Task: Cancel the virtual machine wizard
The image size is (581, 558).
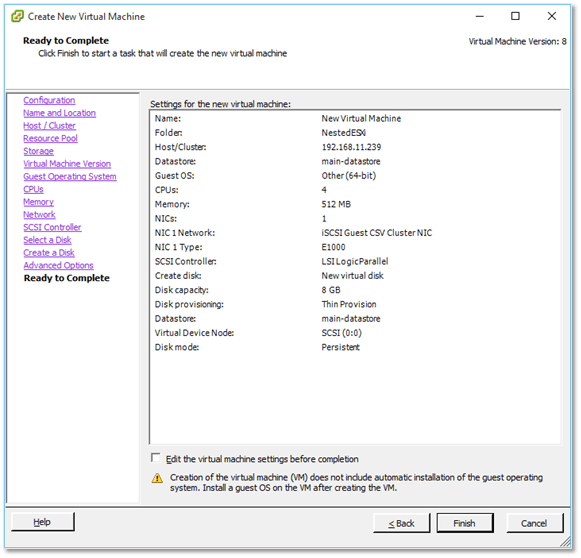Action: 534,523
